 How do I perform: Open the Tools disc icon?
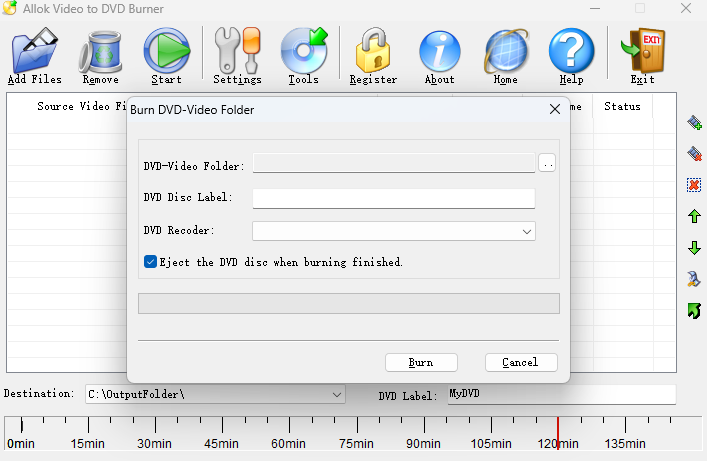point(303,50)
